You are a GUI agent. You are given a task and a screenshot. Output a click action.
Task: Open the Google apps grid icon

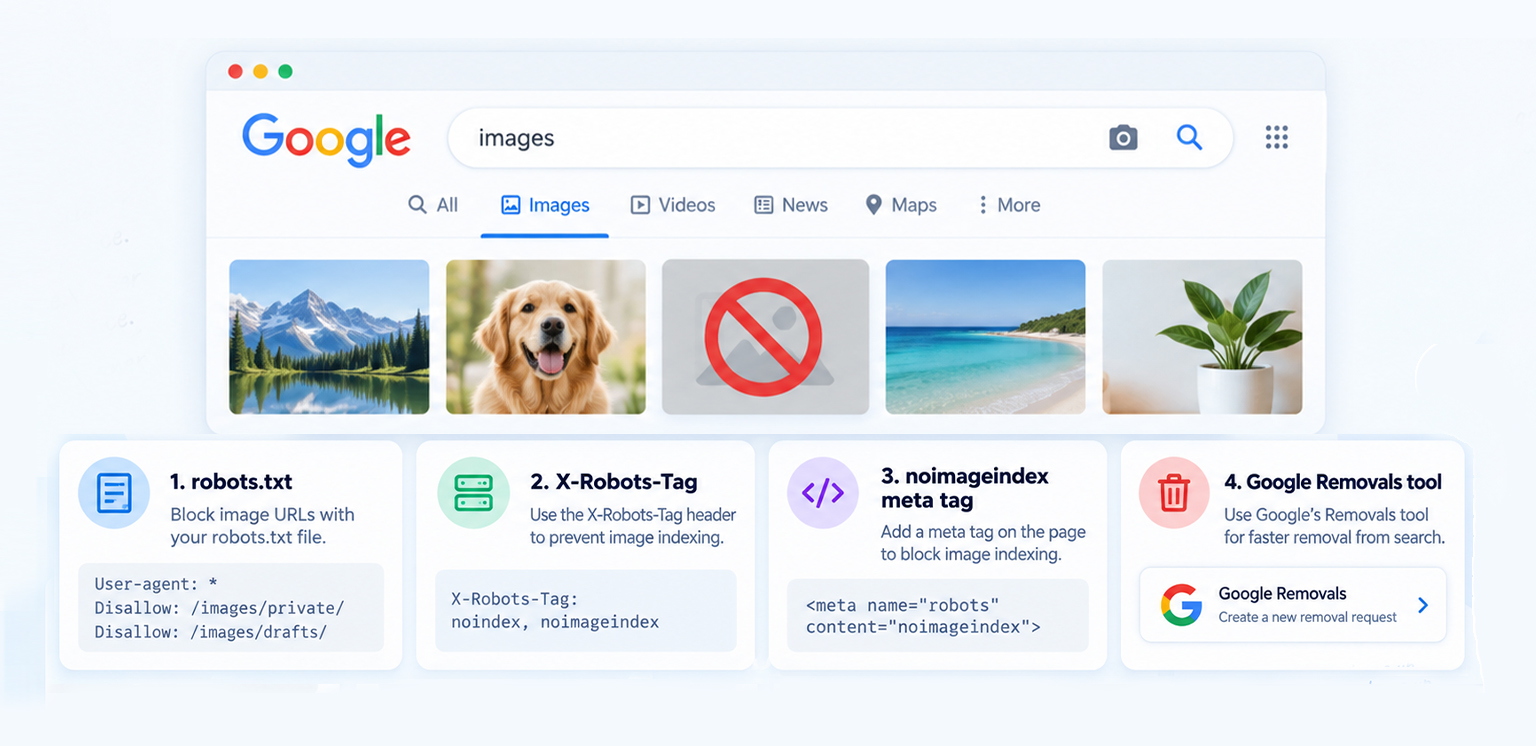click(1276, 137)
